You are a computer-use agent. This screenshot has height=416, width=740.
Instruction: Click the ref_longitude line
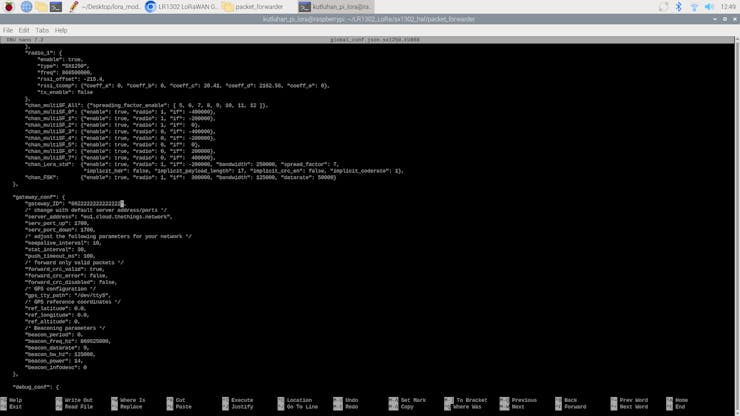click(x=57, y=315)
